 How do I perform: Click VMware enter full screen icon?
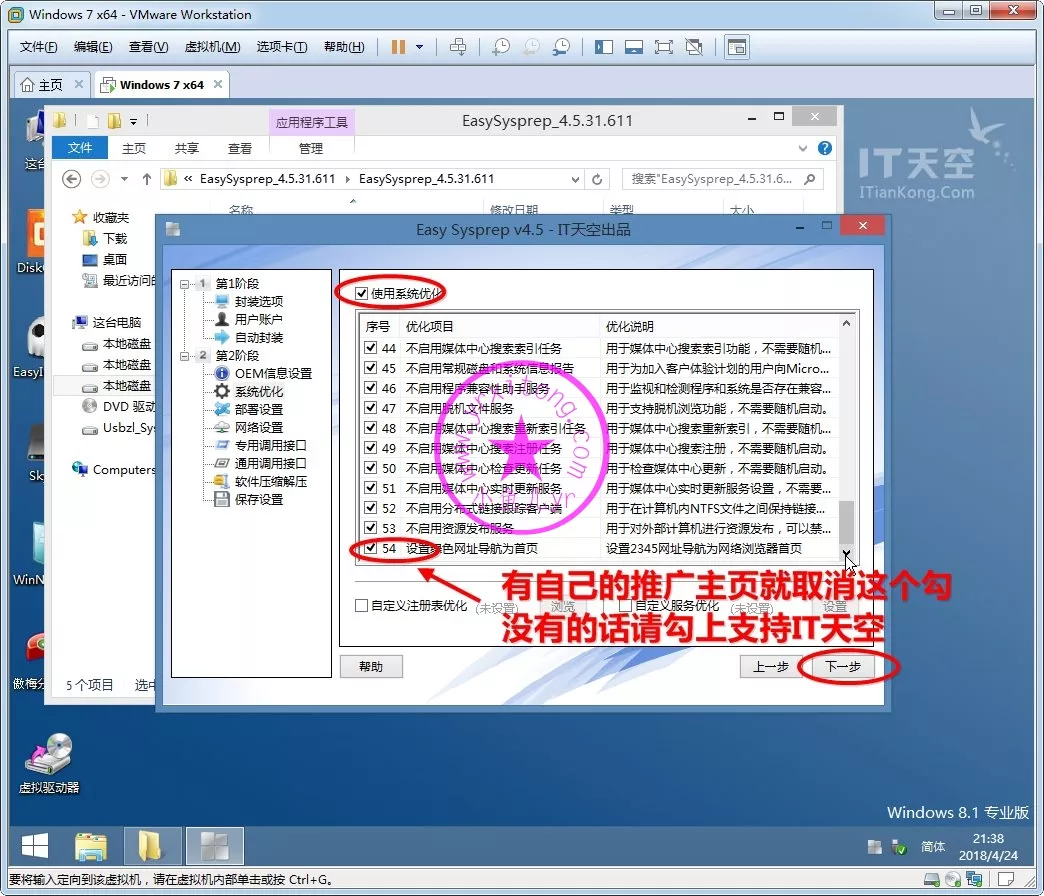(663, 47)
